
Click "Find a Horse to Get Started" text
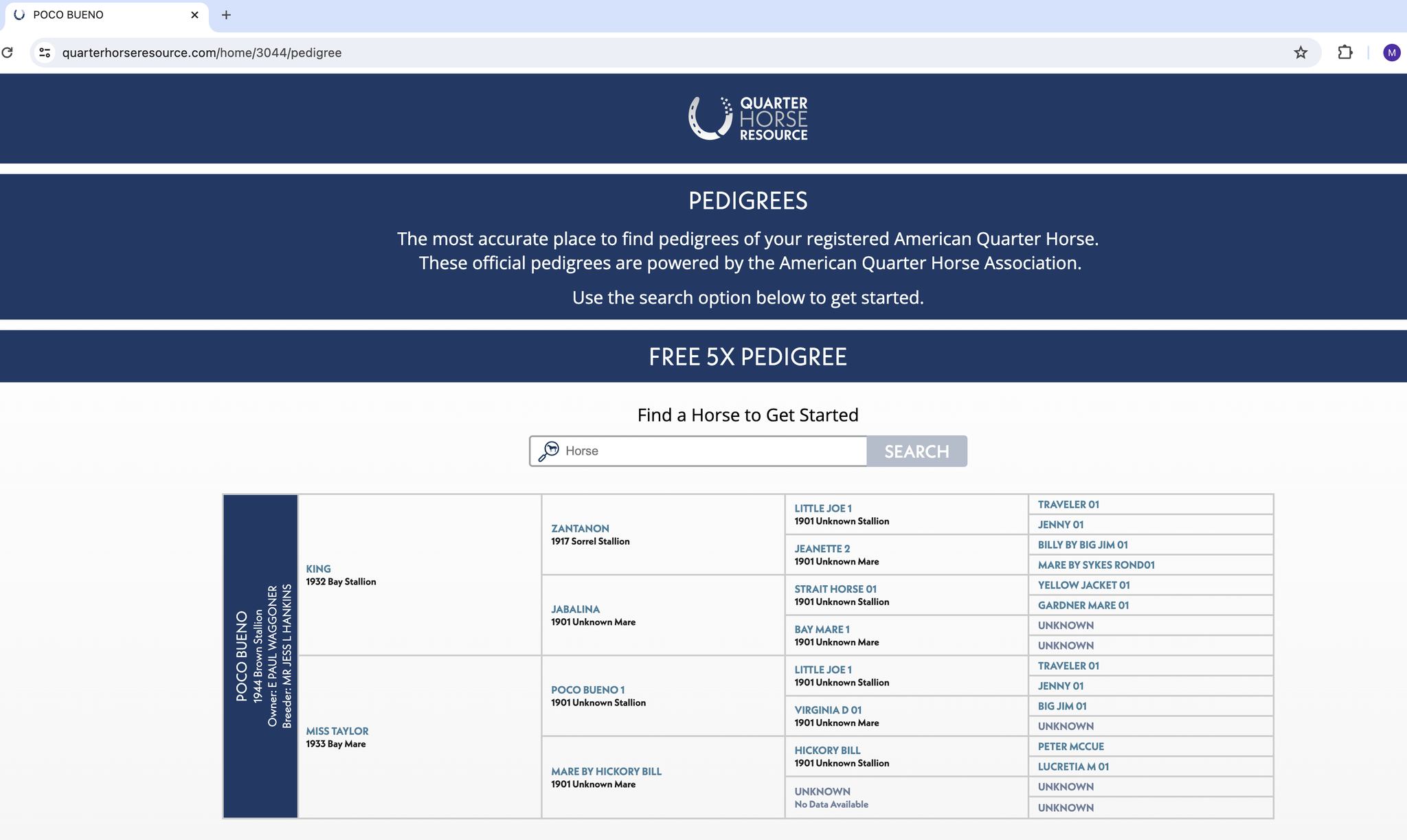[747, 415]
